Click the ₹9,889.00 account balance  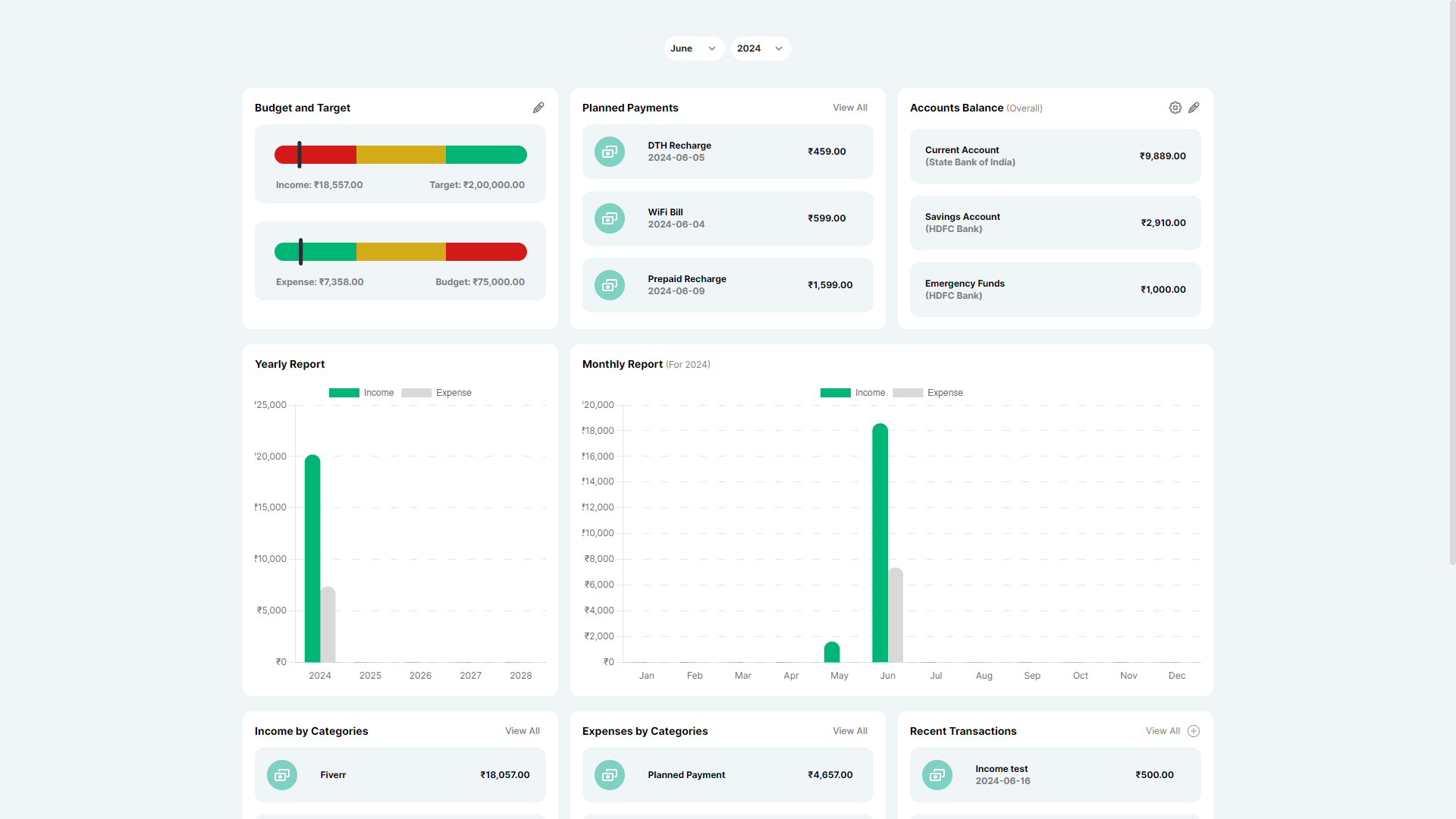pyautogui.click(x=1163, y=156)
